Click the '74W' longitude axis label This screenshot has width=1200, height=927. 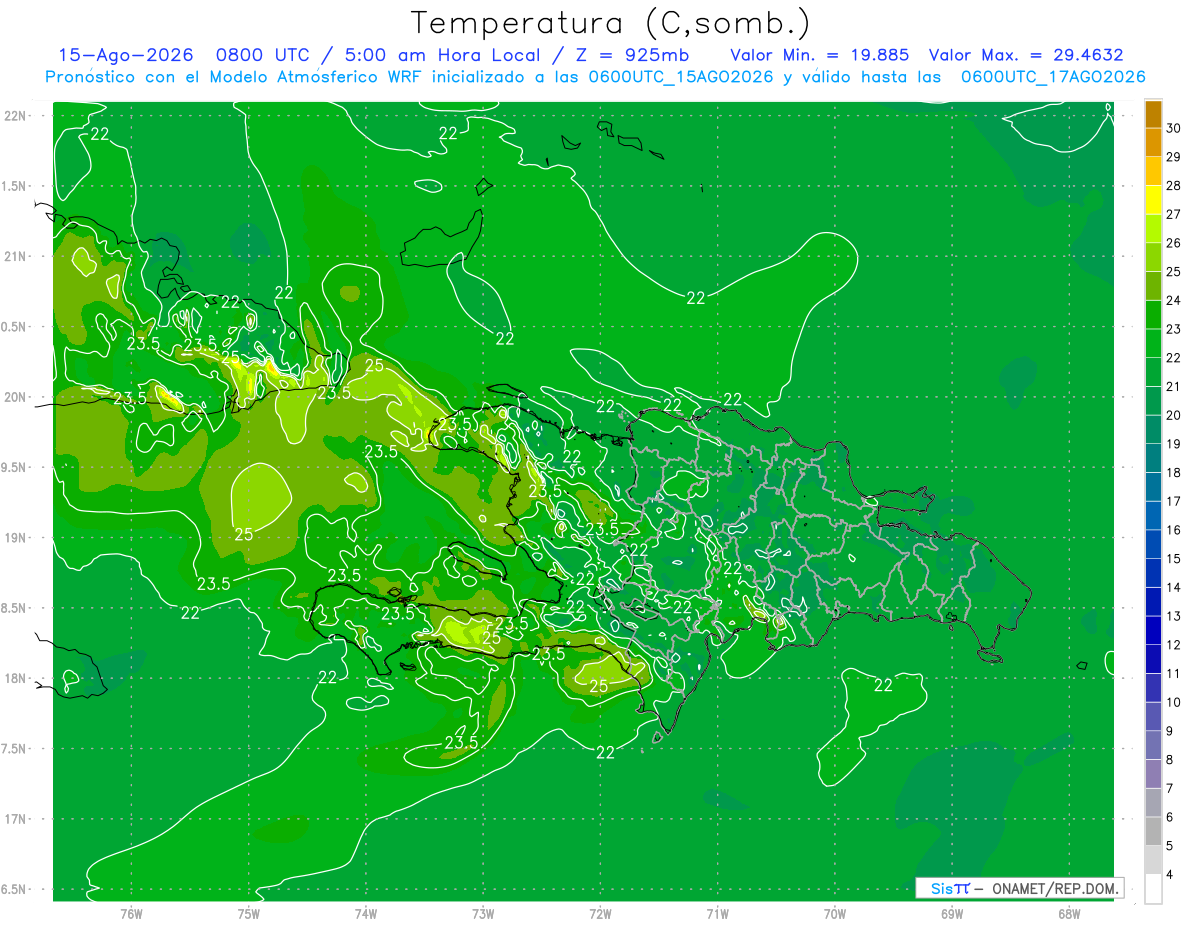365,913
